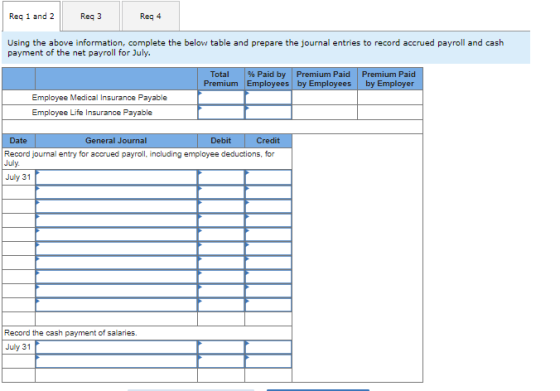Open the last accrued payroll account row dropdown
Image resolution: width=560 pixels, height=391 pixels.
click(x=116, y=305)
